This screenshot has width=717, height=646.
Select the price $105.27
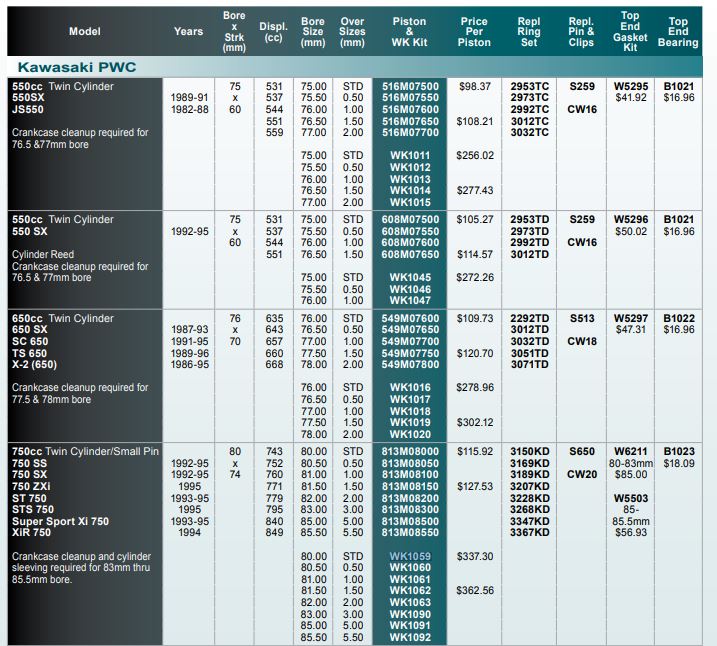(475, 219)
